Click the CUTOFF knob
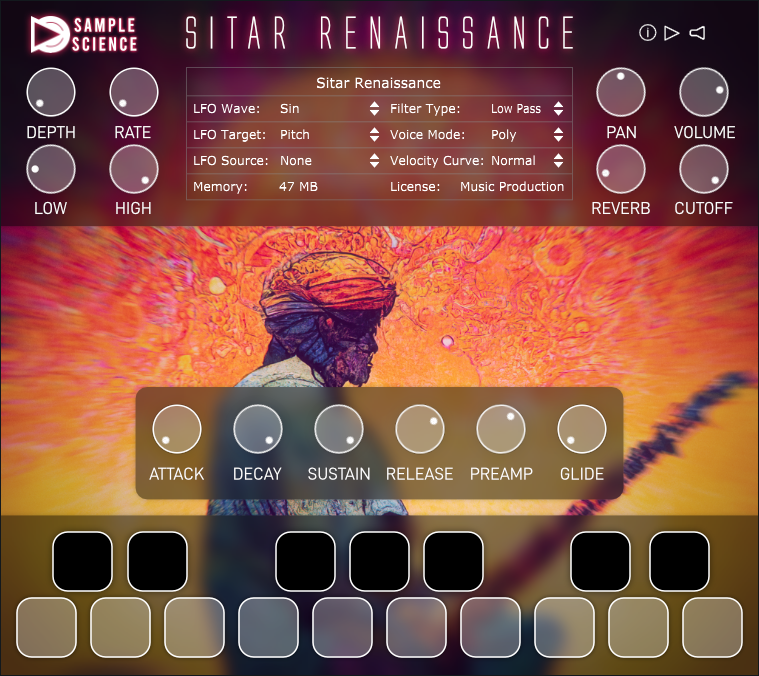This screenshot has width=759, height=676. tap(704, 169)
